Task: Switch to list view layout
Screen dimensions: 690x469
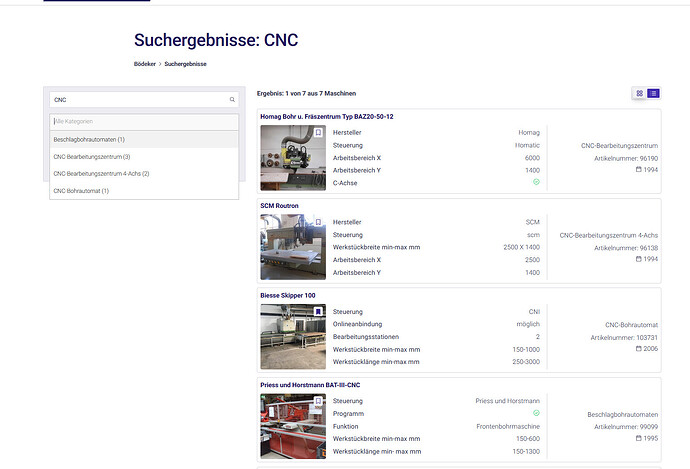Action: 653,93
